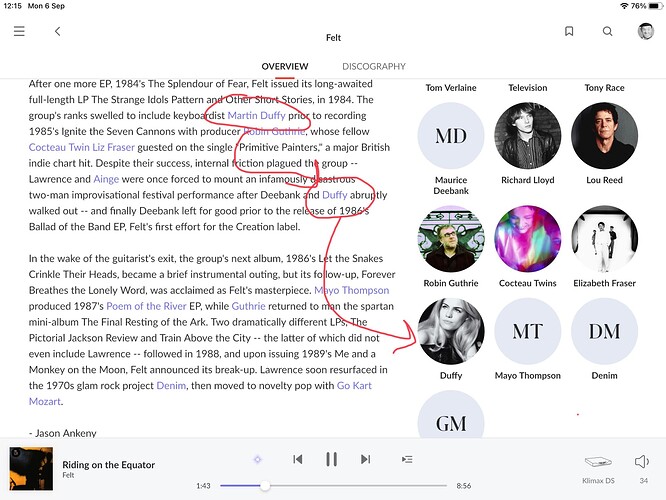Skip to next track
The image size is (666, 500).
point(365,459)
